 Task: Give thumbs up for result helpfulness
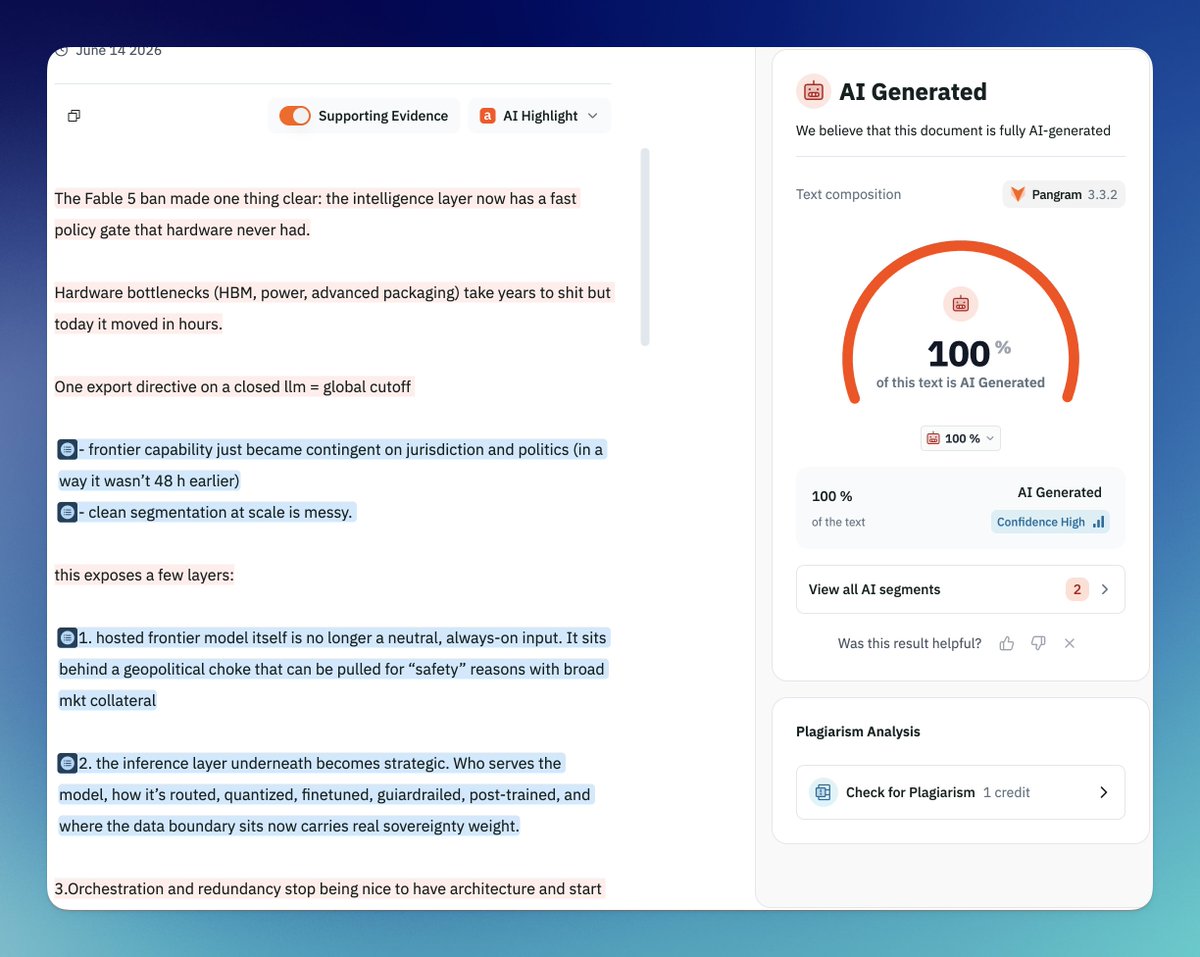coord(1007,643)
